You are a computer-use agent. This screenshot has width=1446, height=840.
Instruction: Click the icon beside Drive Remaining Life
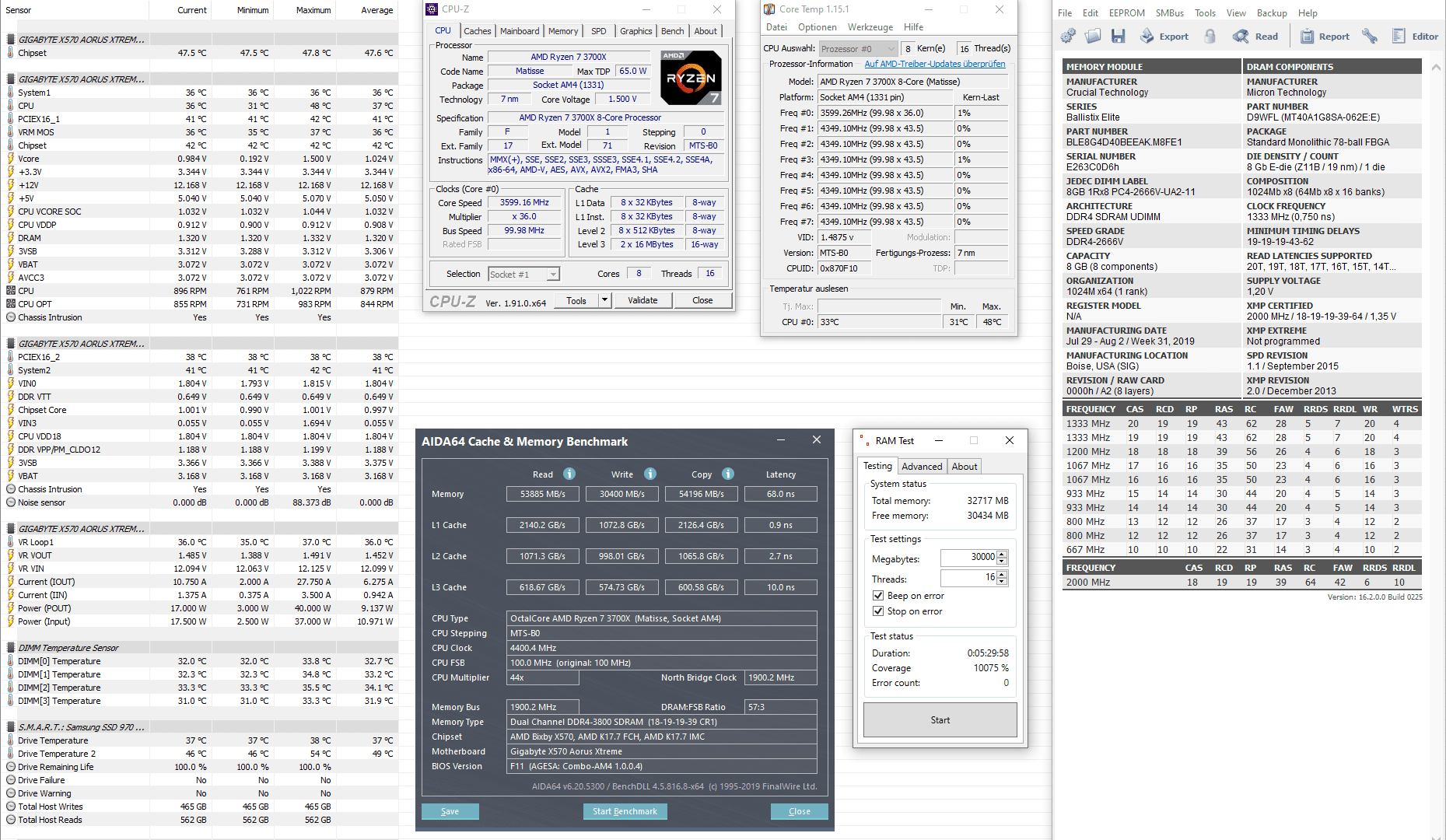click(11, 767)
